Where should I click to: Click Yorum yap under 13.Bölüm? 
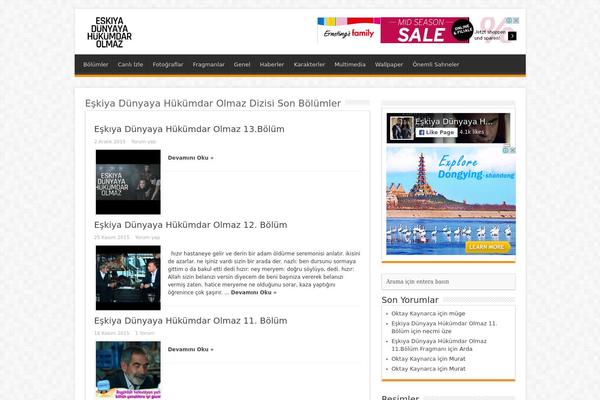pos(144,142)
